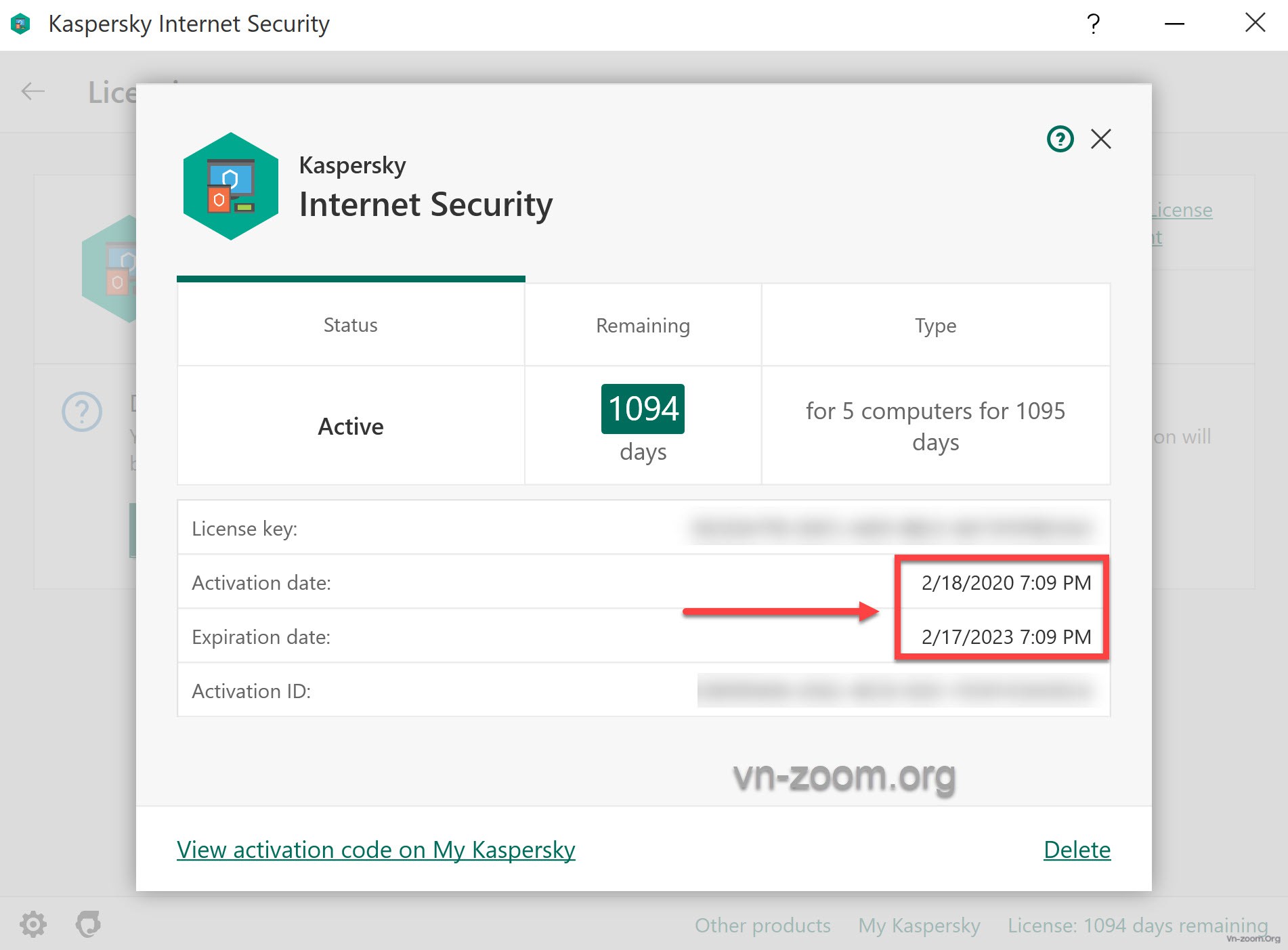The image size is (1288, 950).
Task: Click the partially hidden License link at right
Action: pyautogui.click(x=1182, y=211)
